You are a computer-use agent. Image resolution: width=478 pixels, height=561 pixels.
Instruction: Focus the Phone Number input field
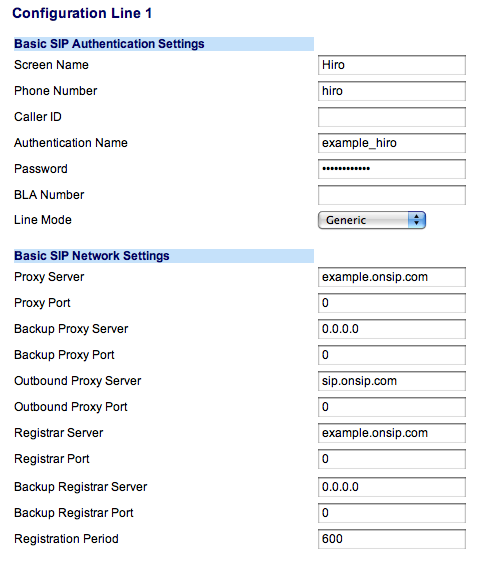(x=392, y=91)
